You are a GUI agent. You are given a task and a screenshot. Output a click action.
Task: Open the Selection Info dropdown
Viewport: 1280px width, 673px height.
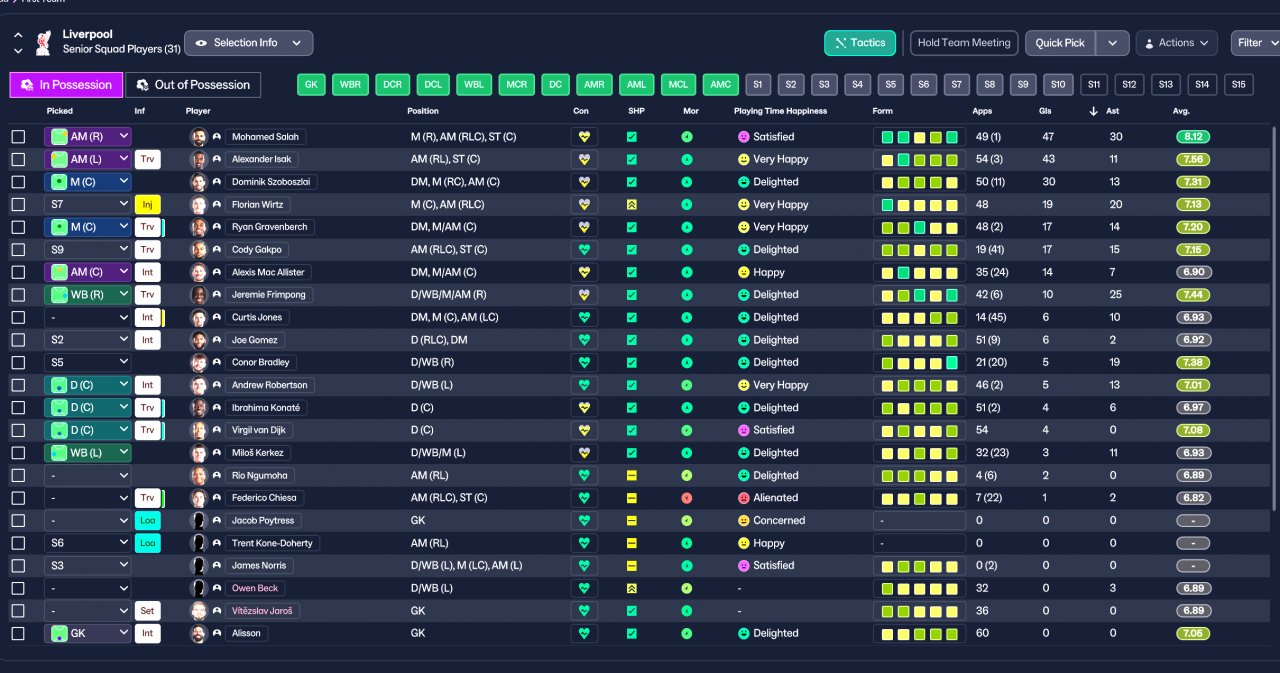tap(248, 43)
